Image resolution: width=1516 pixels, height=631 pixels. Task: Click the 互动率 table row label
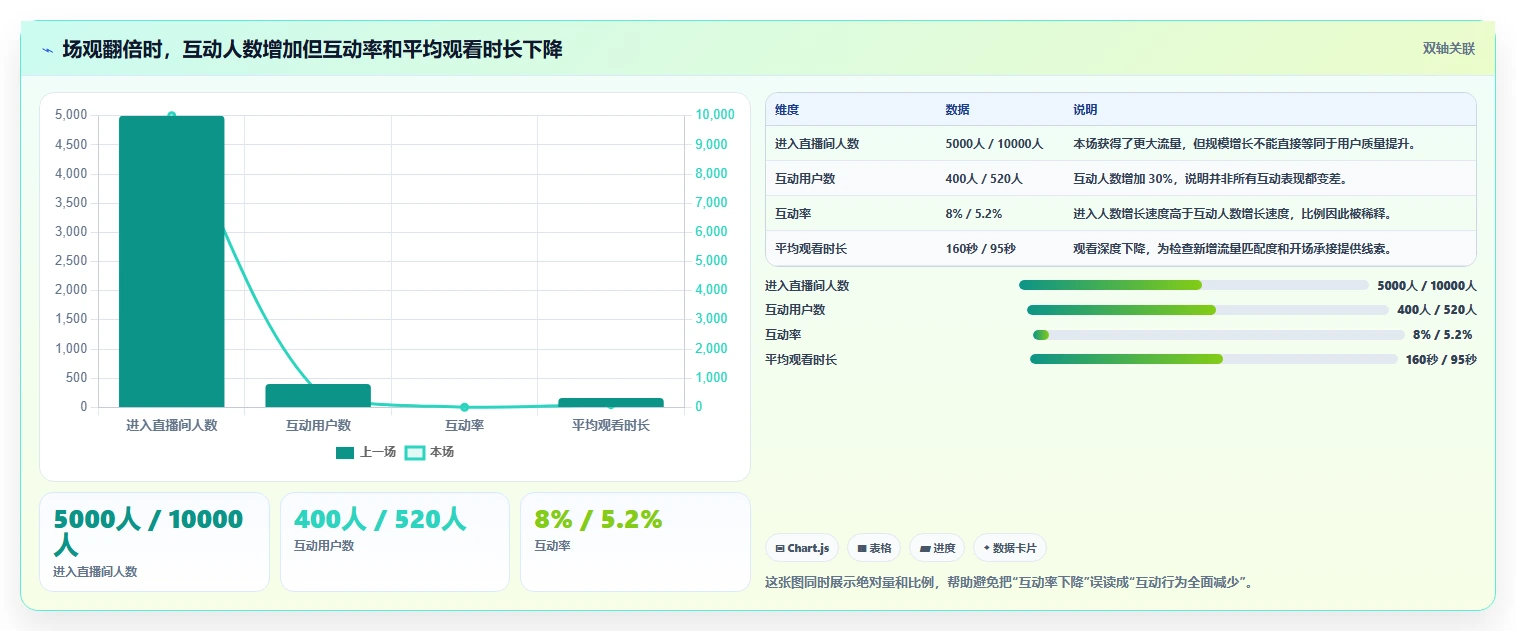tap(793, 214)
